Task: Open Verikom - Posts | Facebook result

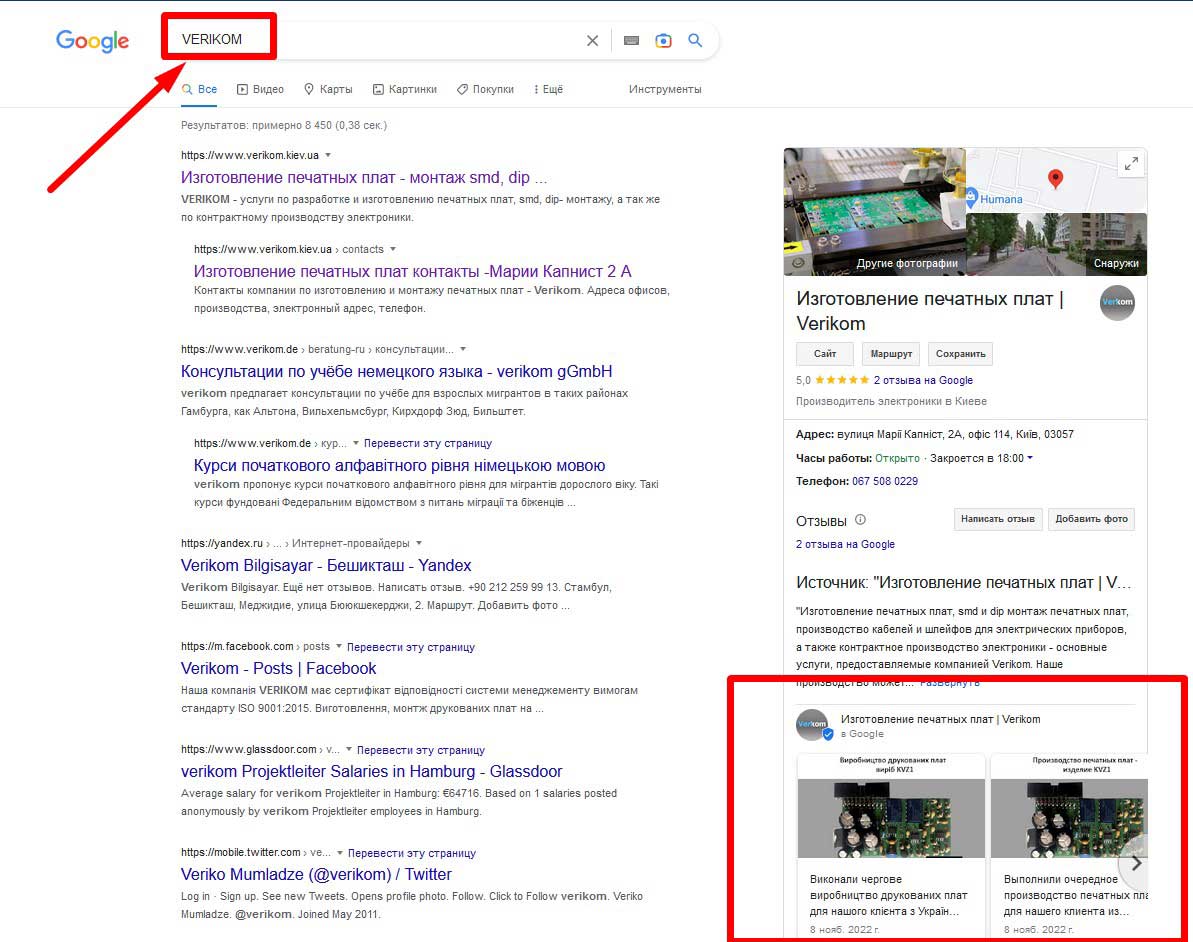Action: pos(278,668)
